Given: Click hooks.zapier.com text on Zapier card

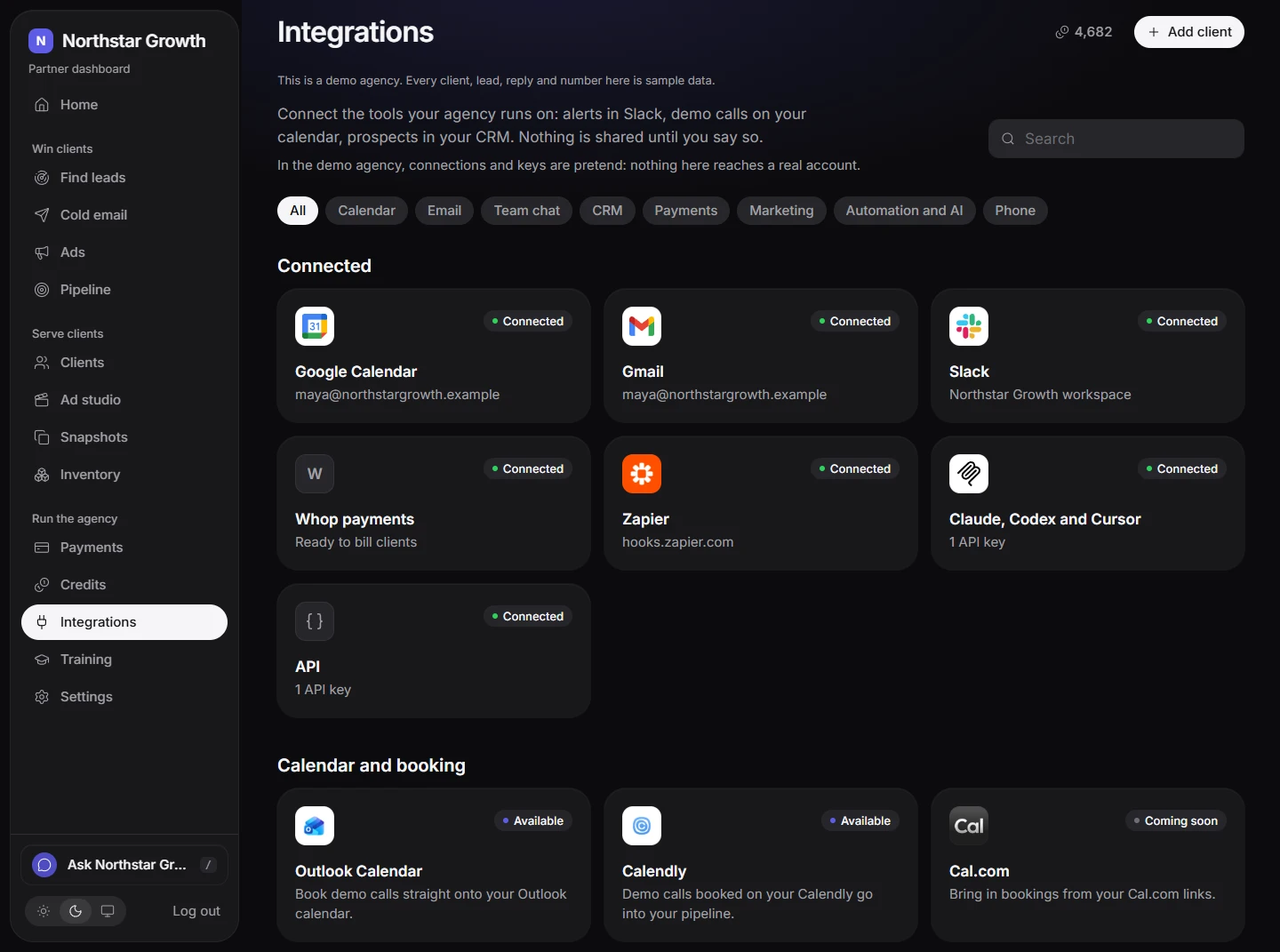Looking at the screenshot, I should click(678, 542).
